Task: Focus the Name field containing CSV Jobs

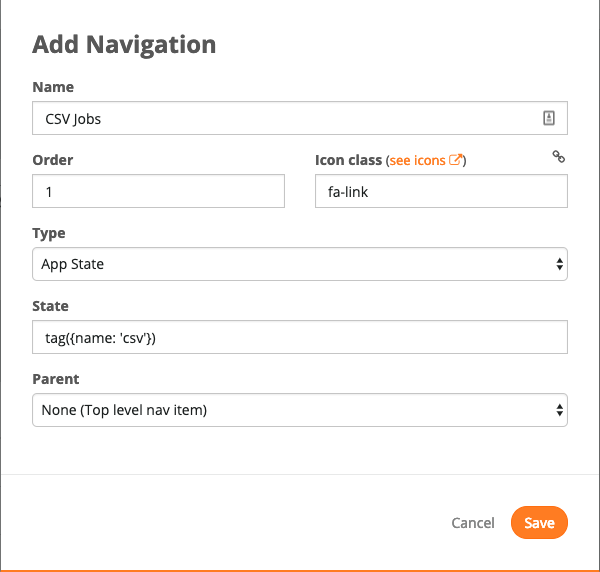Action: click(300, 118)
